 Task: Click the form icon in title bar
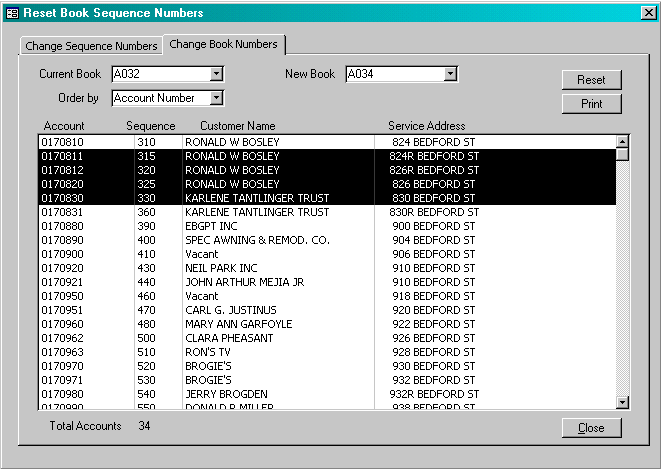12,13
